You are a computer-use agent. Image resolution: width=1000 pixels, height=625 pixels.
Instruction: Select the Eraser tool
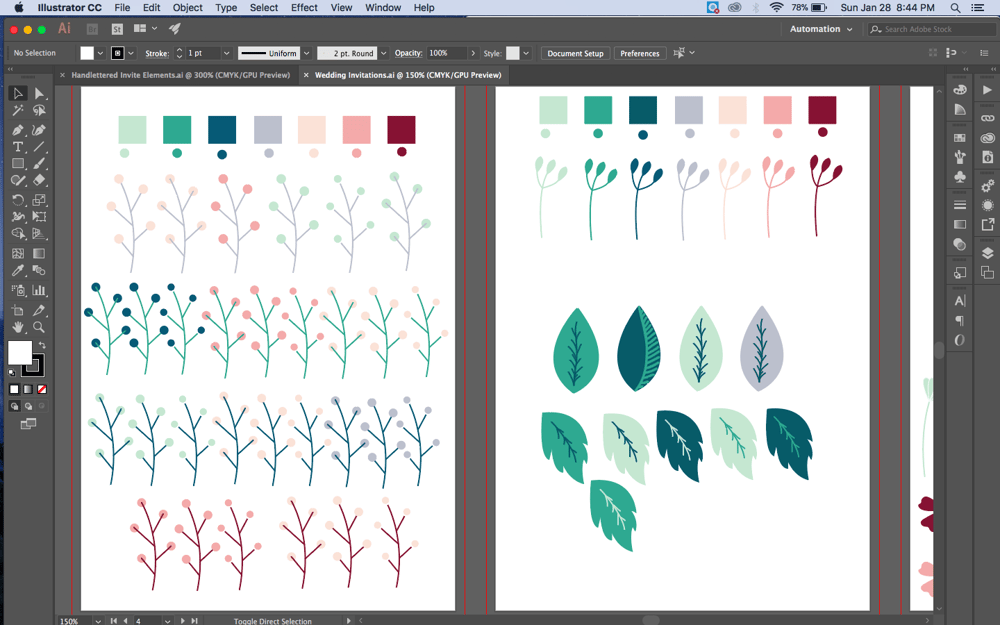point(39,180)
